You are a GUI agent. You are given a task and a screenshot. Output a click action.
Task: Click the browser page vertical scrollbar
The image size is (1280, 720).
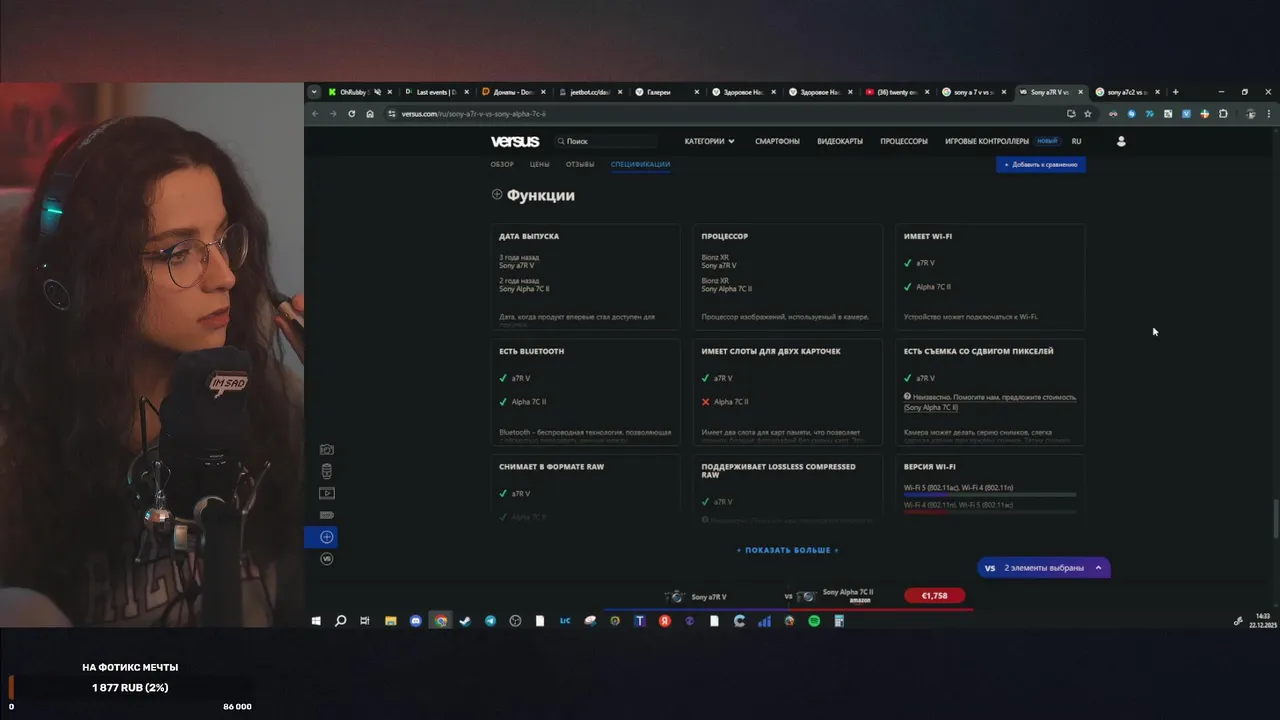1274,518
